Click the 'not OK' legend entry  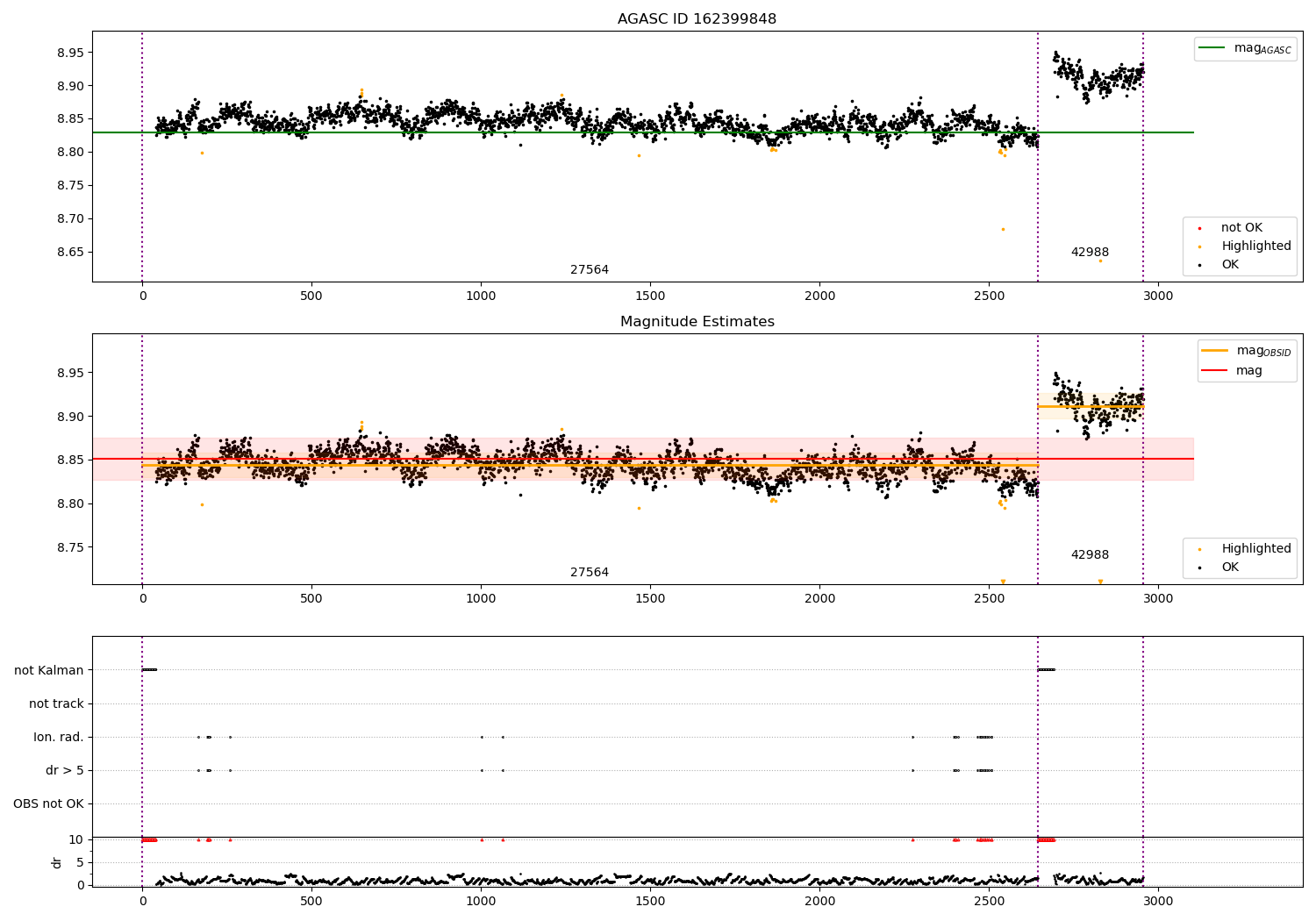(1231, 228)
